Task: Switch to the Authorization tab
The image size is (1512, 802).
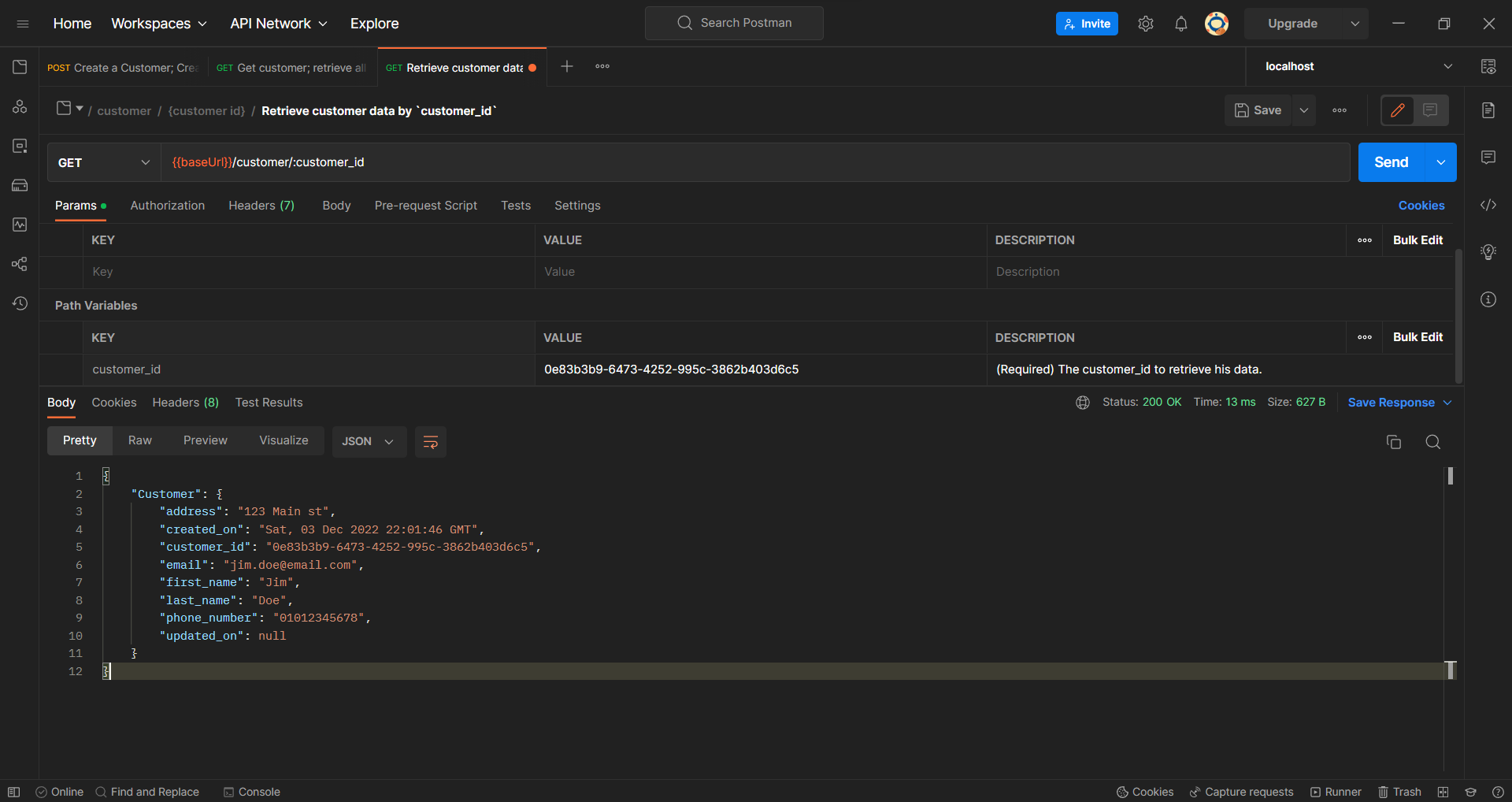Action: click(x=168, y=206)
